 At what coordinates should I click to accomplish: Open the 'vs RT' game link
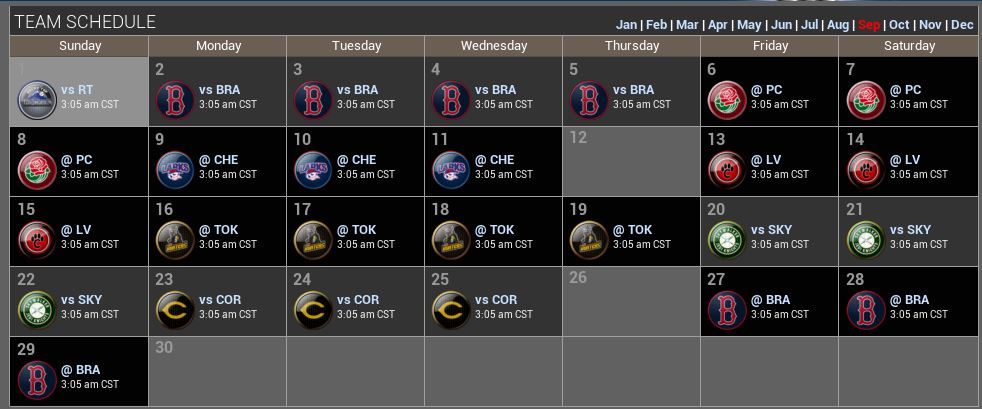click(x=77, y=90)
